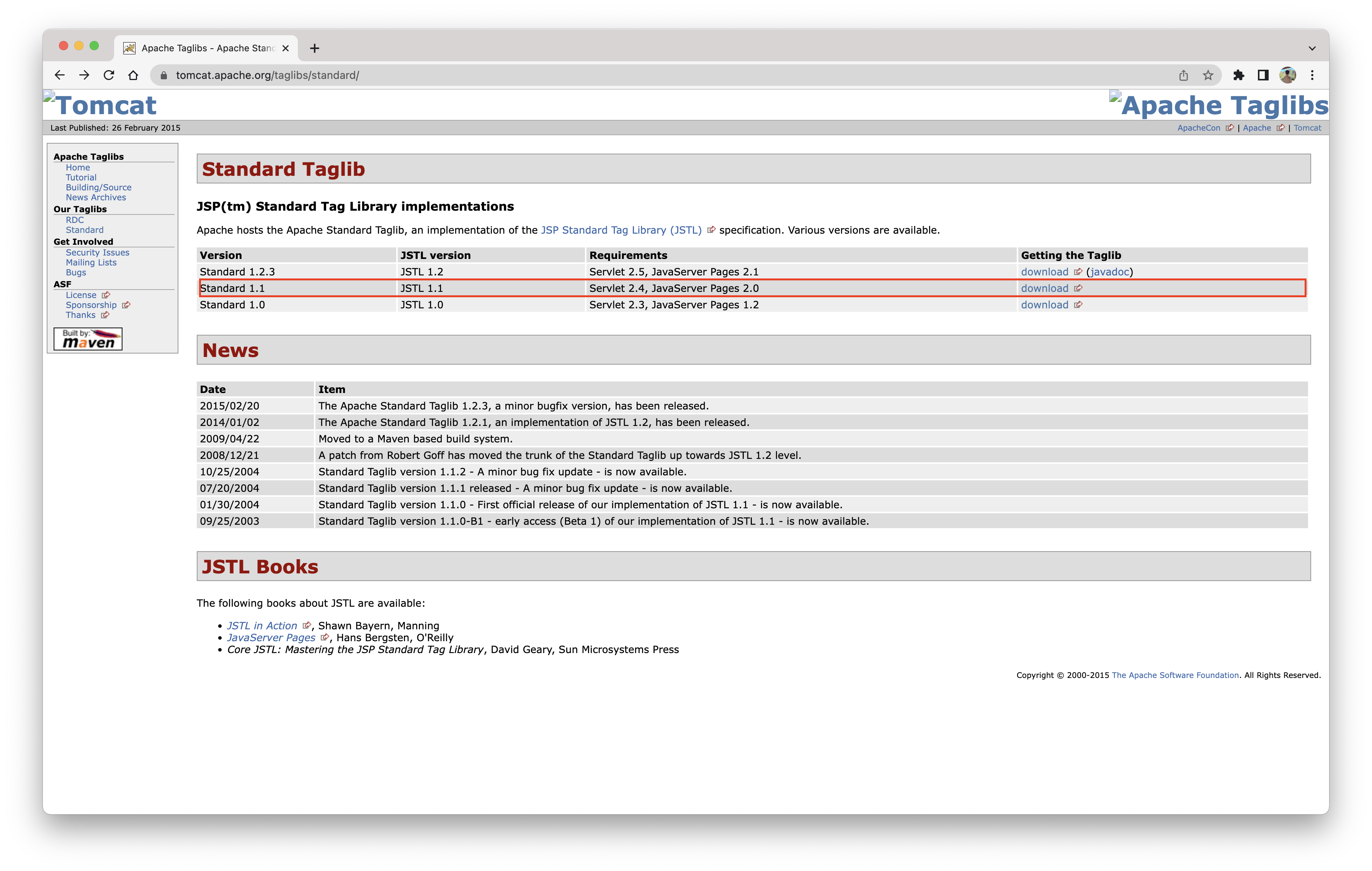Viewport: 1372px width, 871px height.
Task: Click the browser forward arrow
Action: pyautogui.click(x=84, y=75)
